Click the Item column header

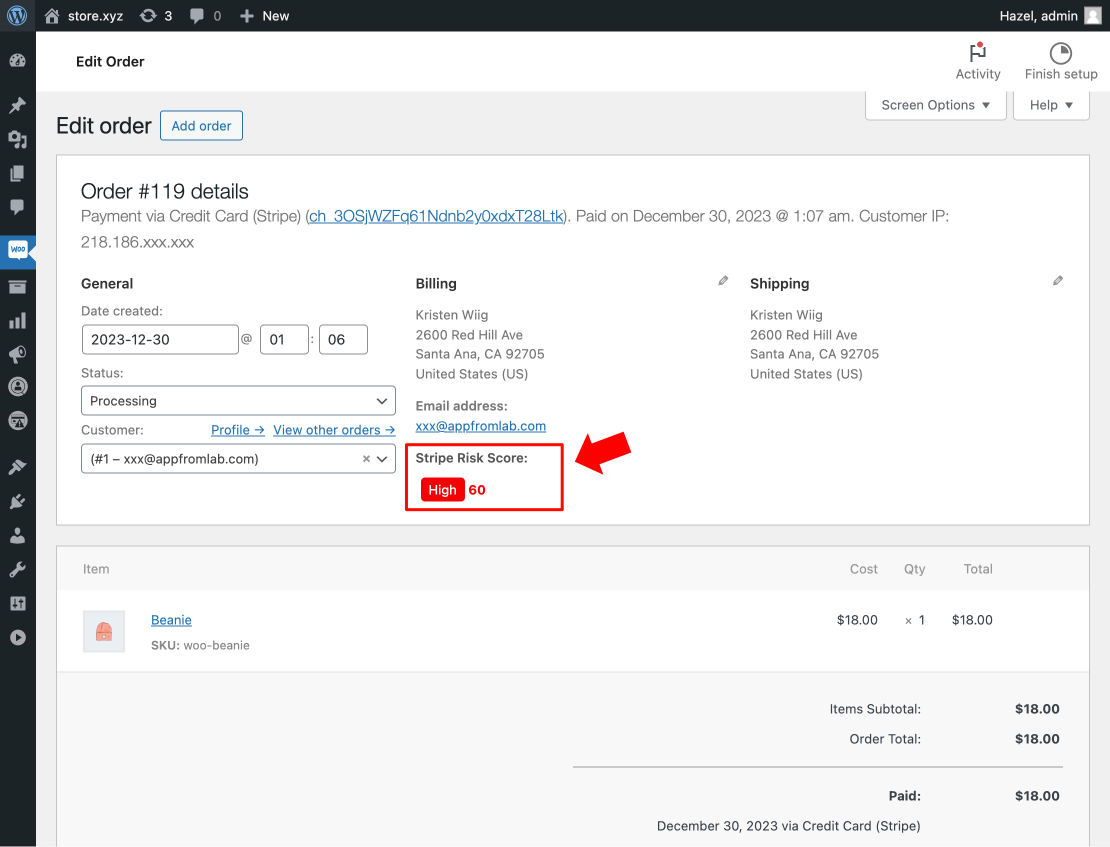tap(96, 569)
